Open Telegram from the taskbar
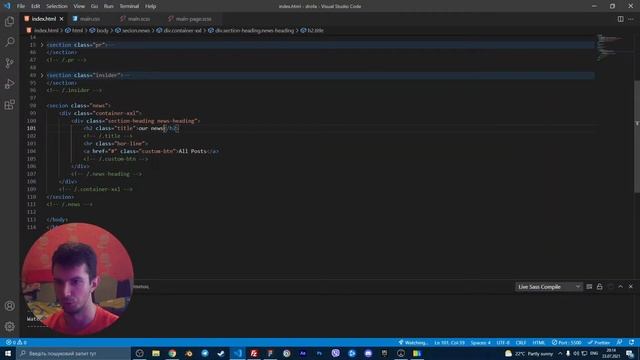The image size is (640, 360). click(x=205, y=353)
